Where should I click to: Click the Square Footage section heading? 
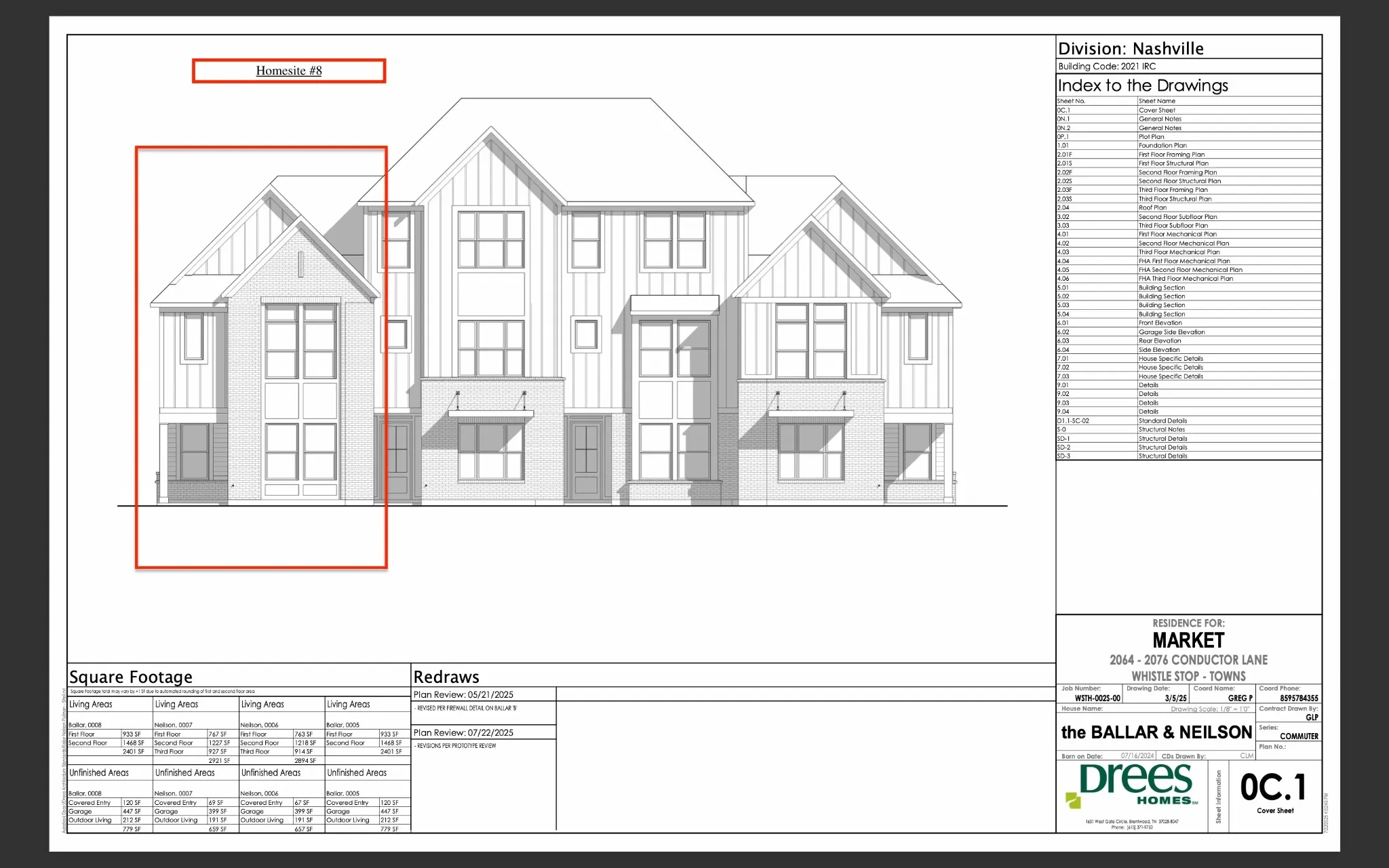pyautogui.click(x=131, y=677)
